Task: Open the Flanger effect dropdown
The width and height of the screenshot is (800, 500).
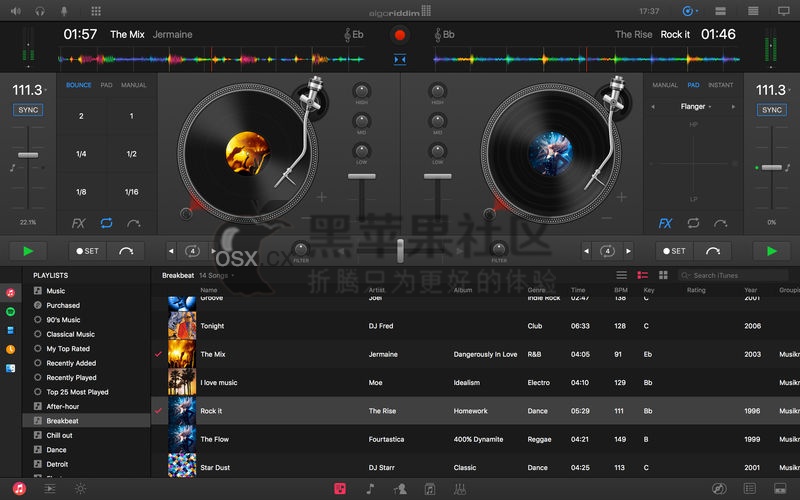Action: (695, 106)
